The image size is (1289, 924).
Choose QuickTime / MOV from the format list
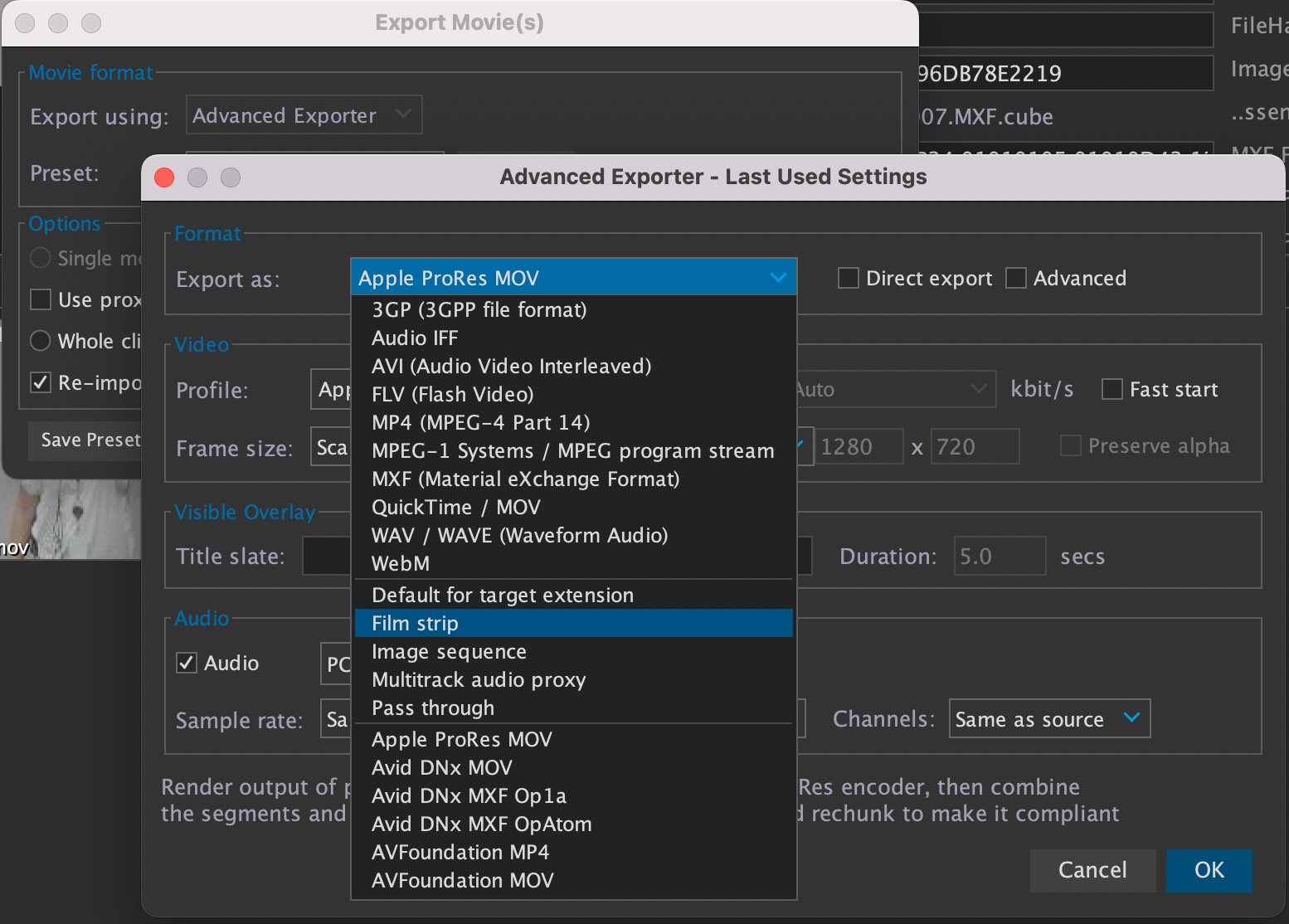click(x=573, y=507)
